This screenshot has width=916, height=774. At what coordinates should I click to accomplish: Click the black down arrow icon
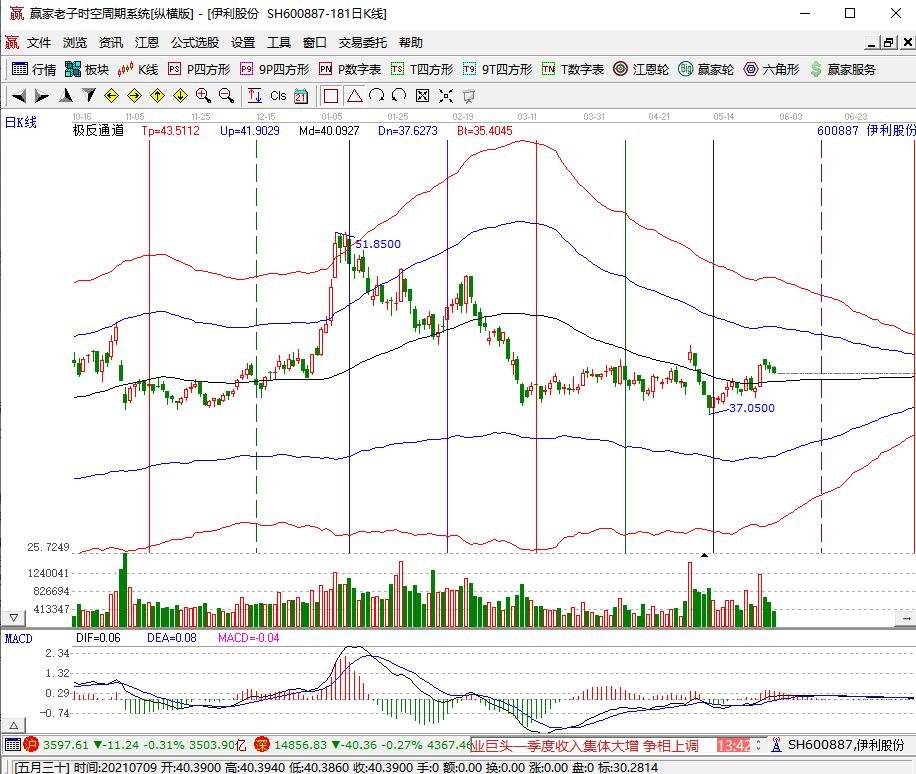tap(89, 96)
